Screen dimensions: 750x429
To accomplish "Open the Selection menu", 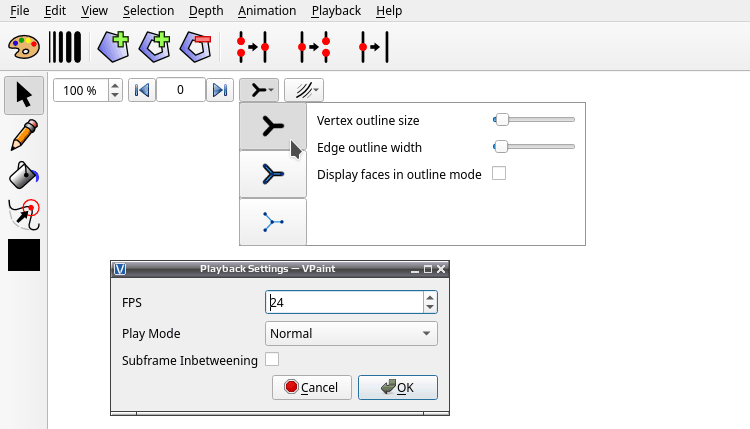I will 148,11.
